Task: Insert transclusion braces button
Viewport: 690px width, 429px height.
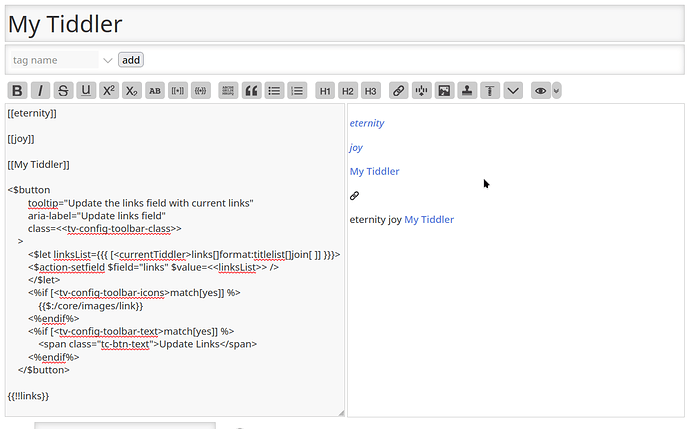Action: [200, 91]
